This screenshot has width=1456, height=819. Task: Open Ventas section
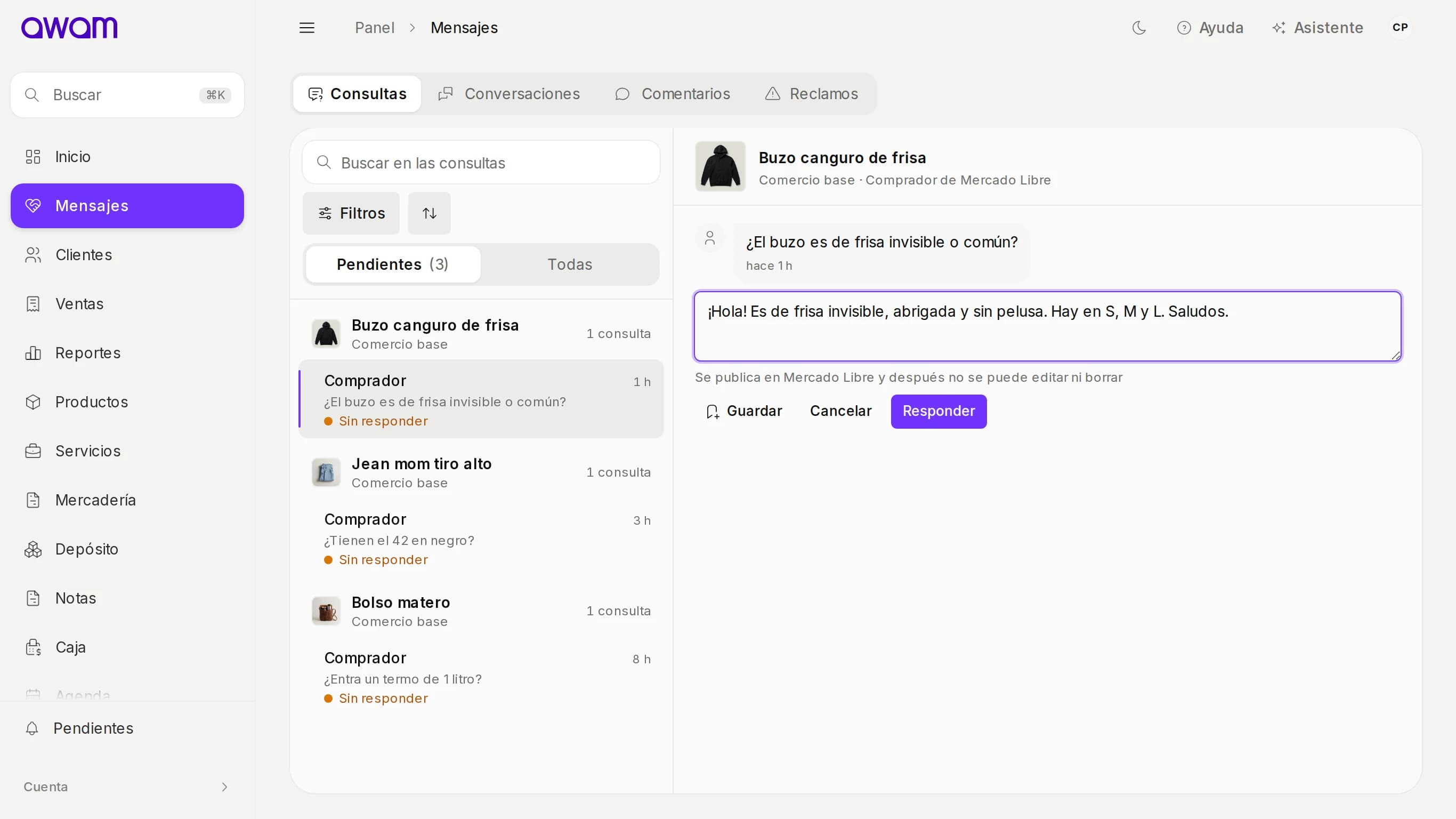coord(127,304)
